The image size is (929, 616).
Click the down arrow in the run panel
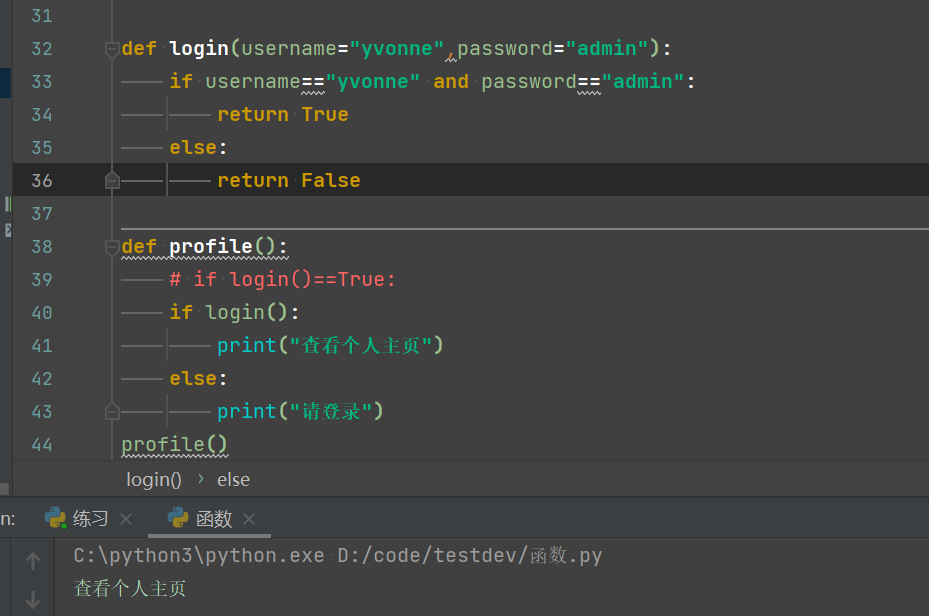click(x=33, y=599)
